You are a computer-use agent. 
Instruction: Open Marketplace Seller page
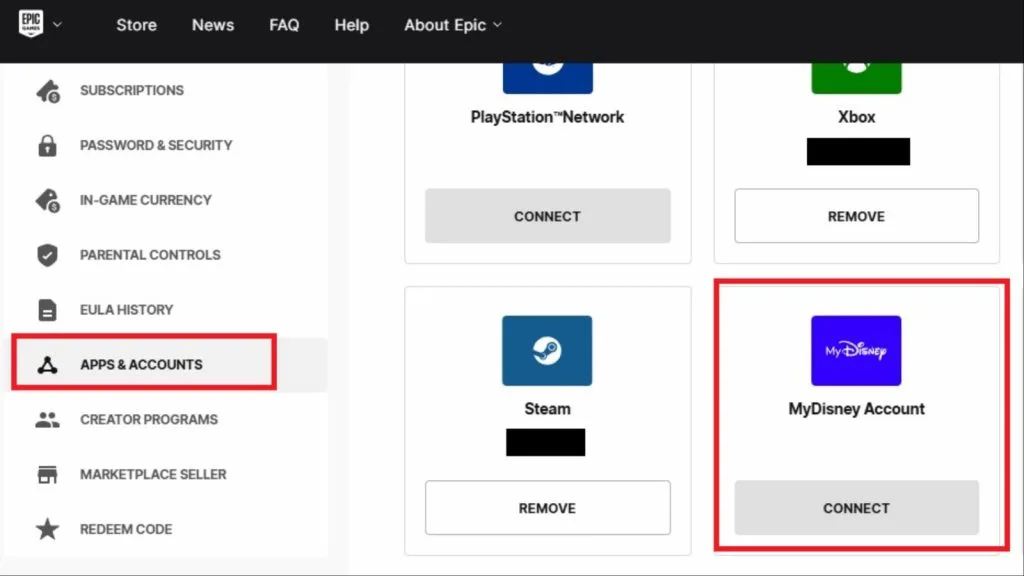[x=153, y=474]
